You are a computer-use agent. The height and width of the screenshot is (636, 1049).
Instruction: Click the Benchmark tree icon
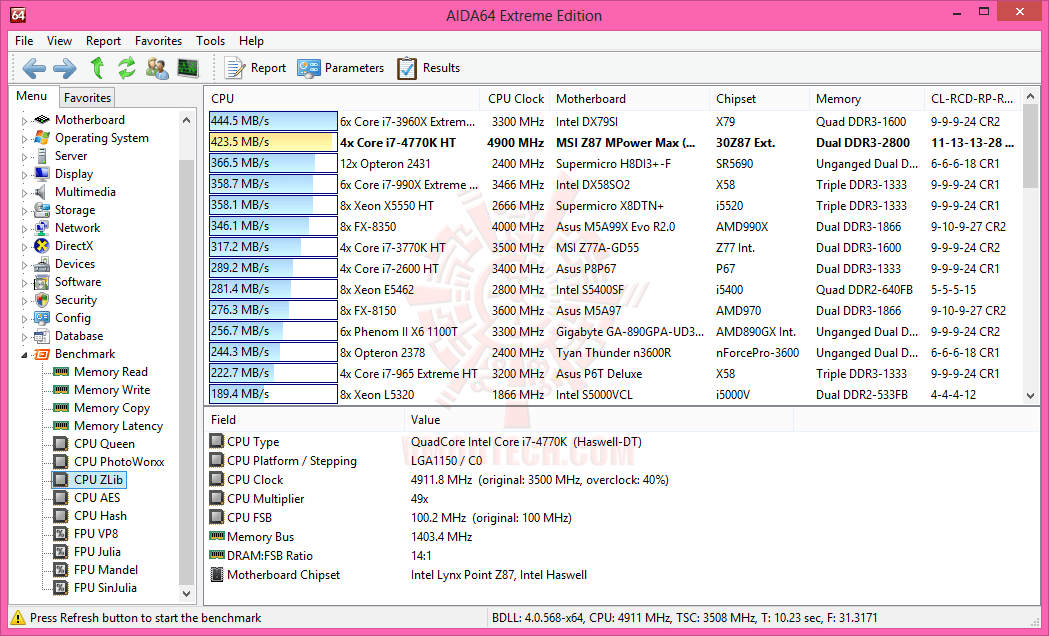41,354
